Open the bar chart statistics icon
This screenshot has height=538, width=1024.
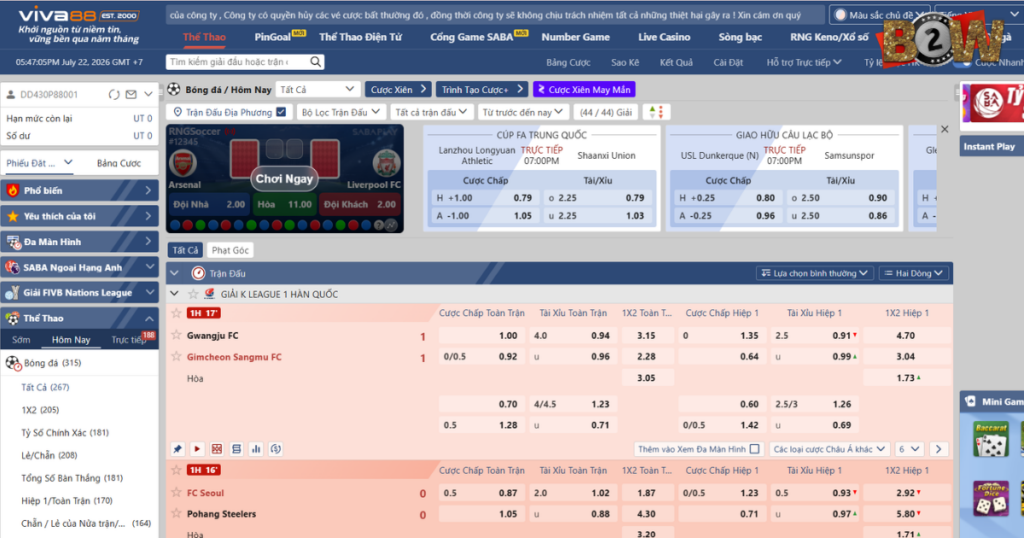(256, 449)
